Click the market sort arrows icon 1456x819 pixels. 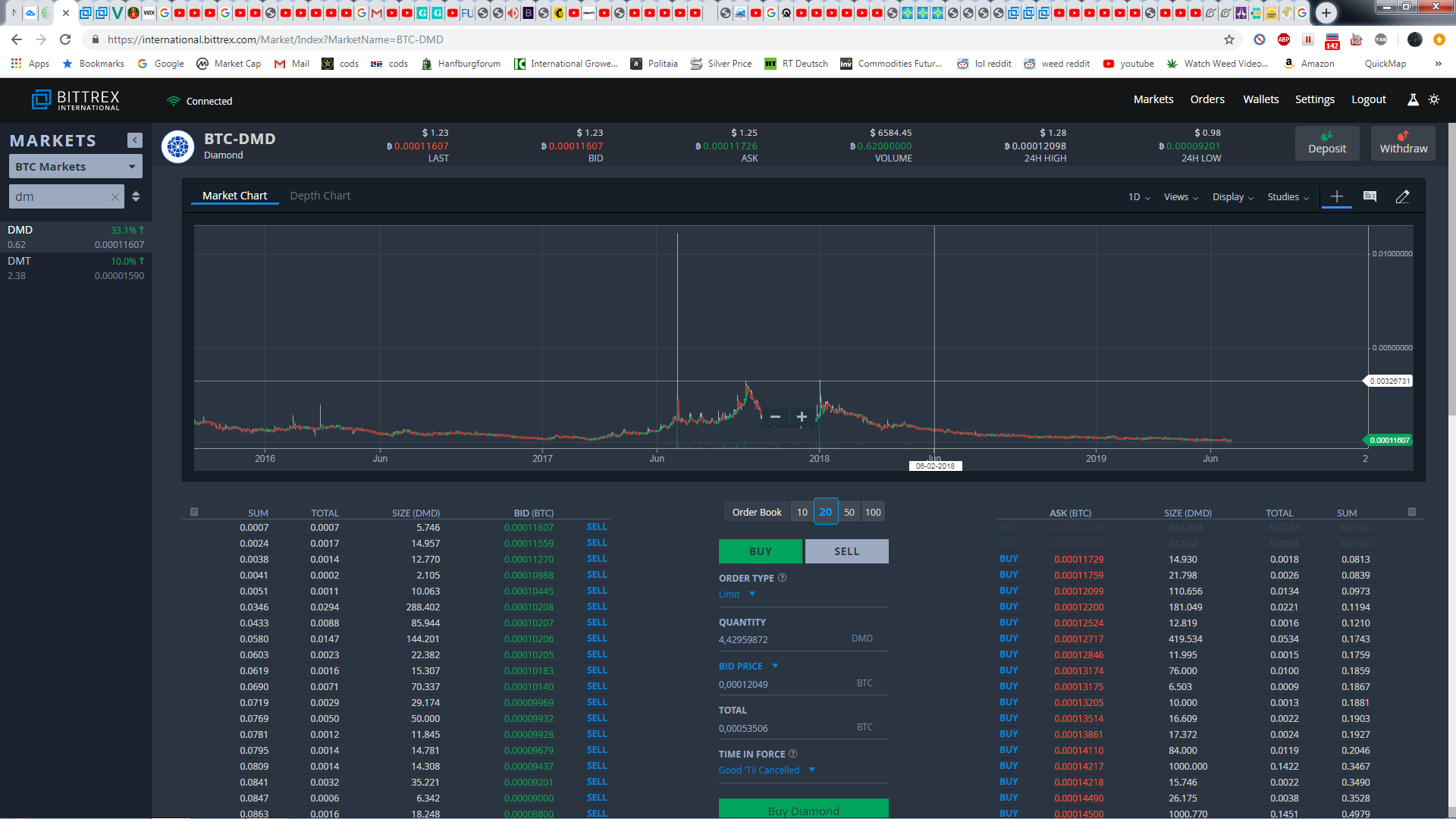136,196
